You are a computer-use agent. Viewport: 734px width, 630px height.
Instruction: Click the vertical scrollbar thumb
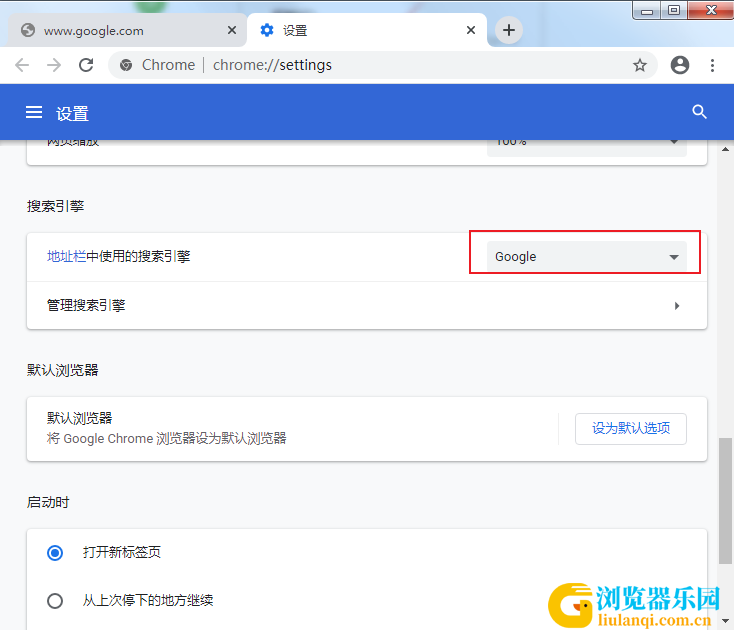[x=725, y=501]
